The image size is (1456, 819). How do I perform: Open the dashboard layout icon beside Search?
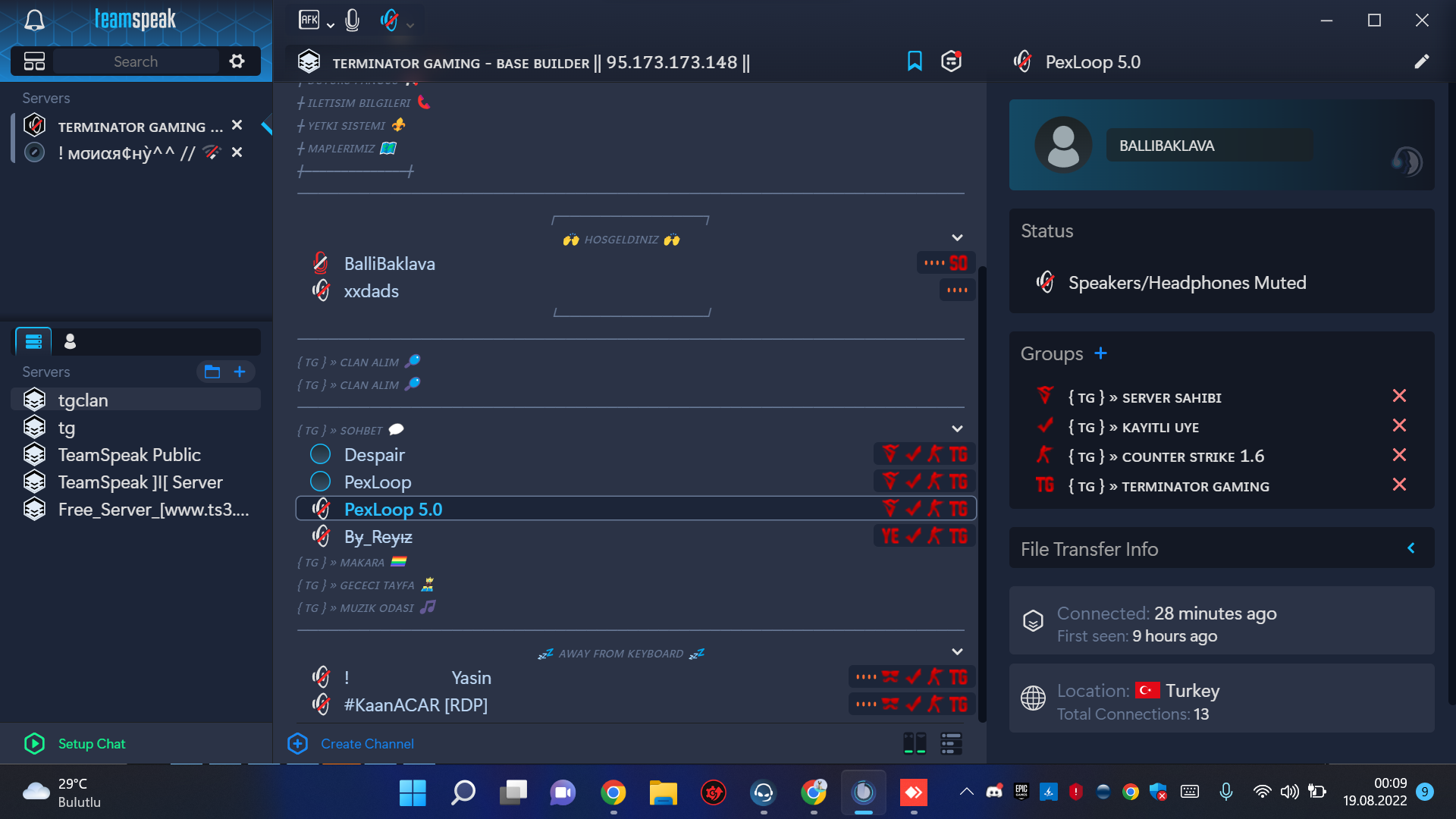(x=34, y=61)
